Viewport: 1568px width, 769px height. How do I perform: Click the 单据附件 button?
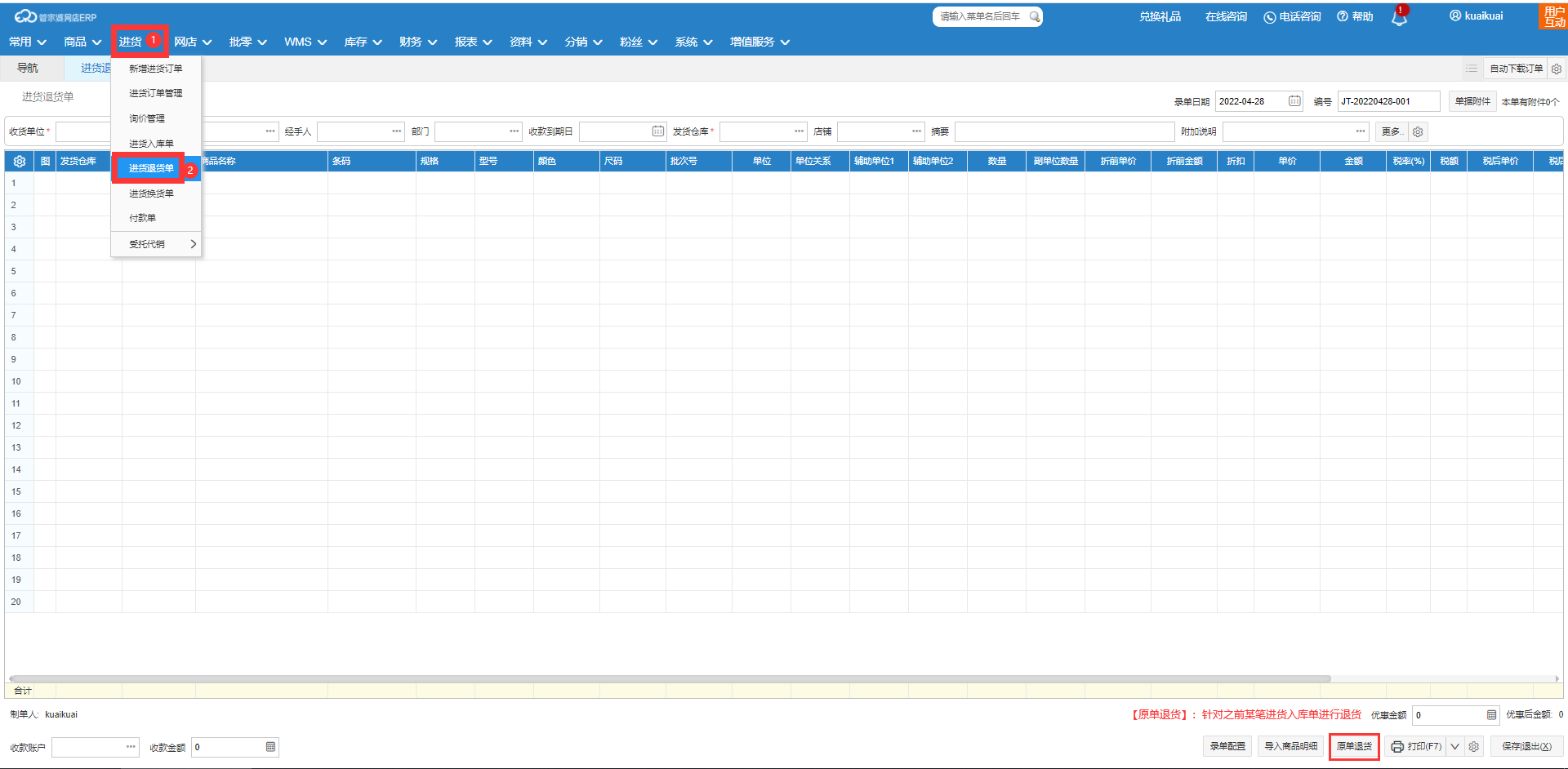pos(1472,101)
